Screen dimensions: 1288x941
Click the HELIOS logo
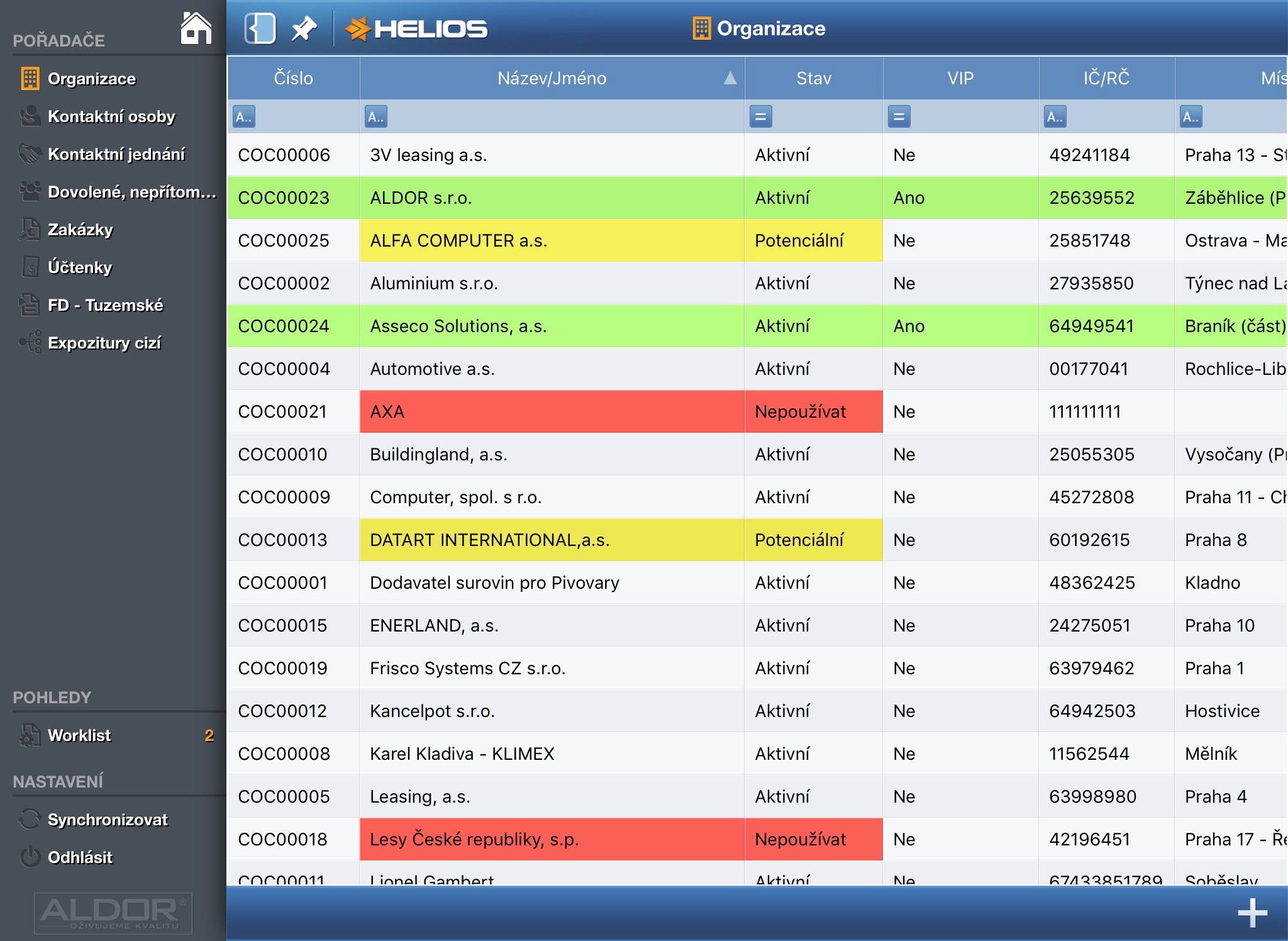point(416,29)
